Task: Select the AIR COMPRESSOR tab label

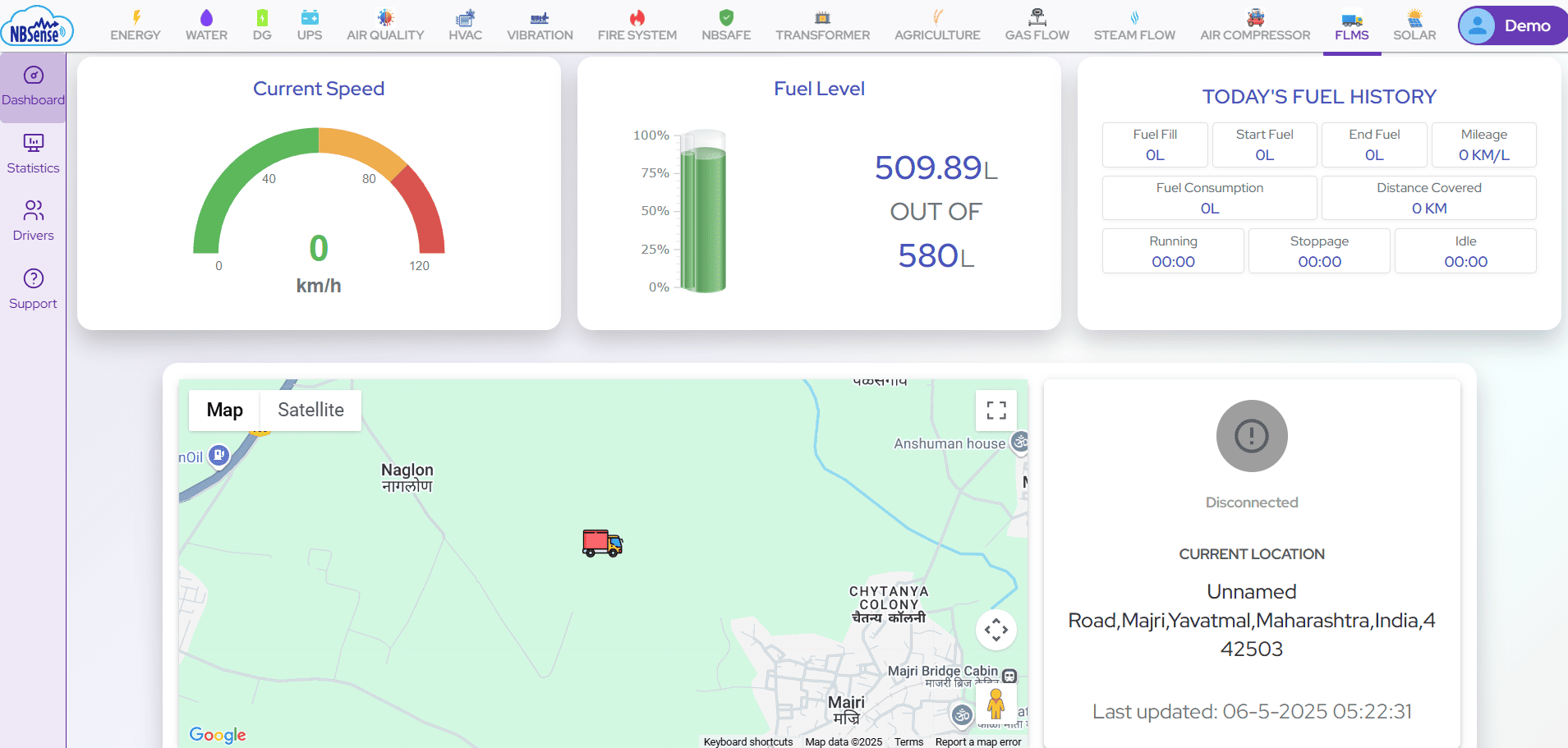Action: click(1255, 35)
